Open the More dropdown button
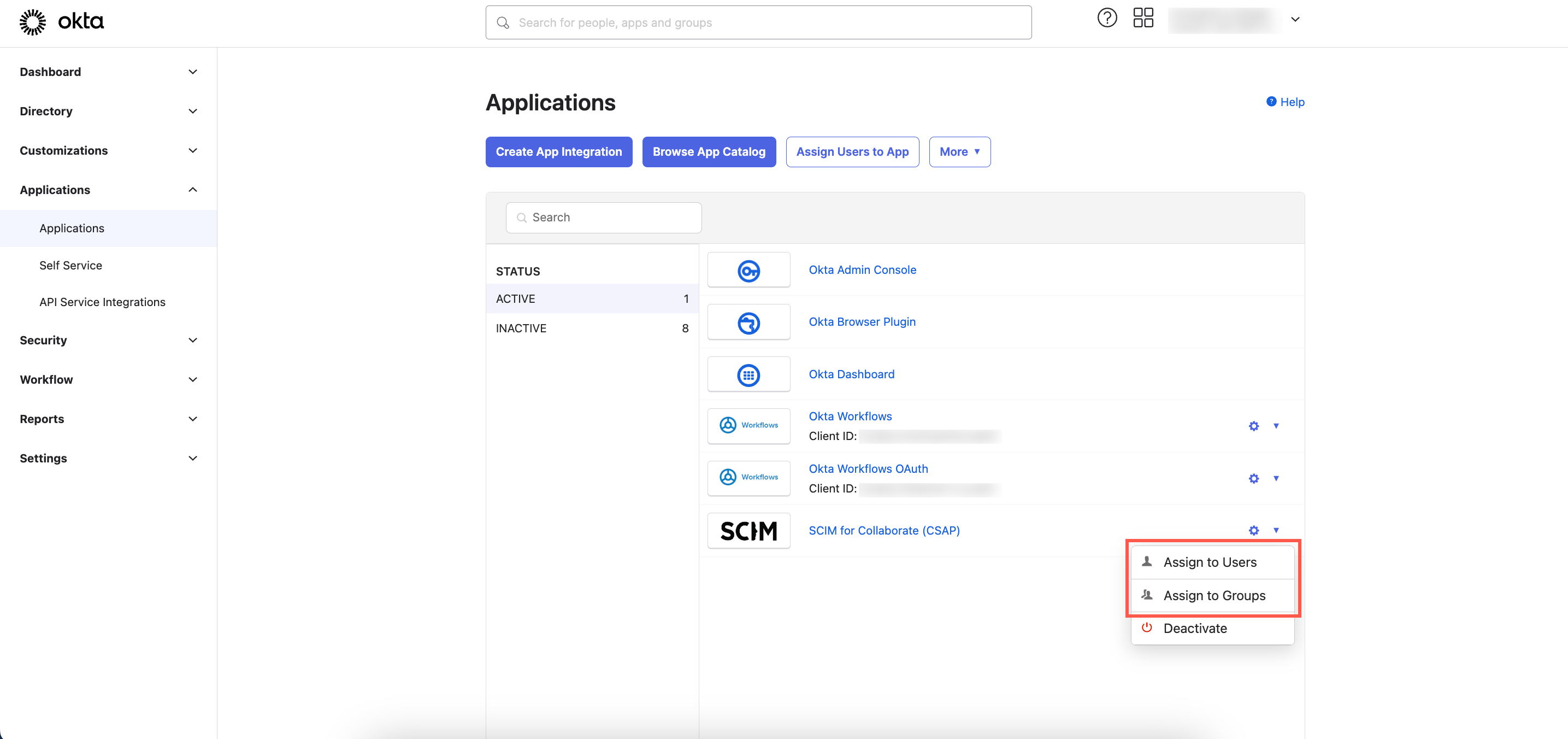1568x739 pixels. click(x=959, y=151)
